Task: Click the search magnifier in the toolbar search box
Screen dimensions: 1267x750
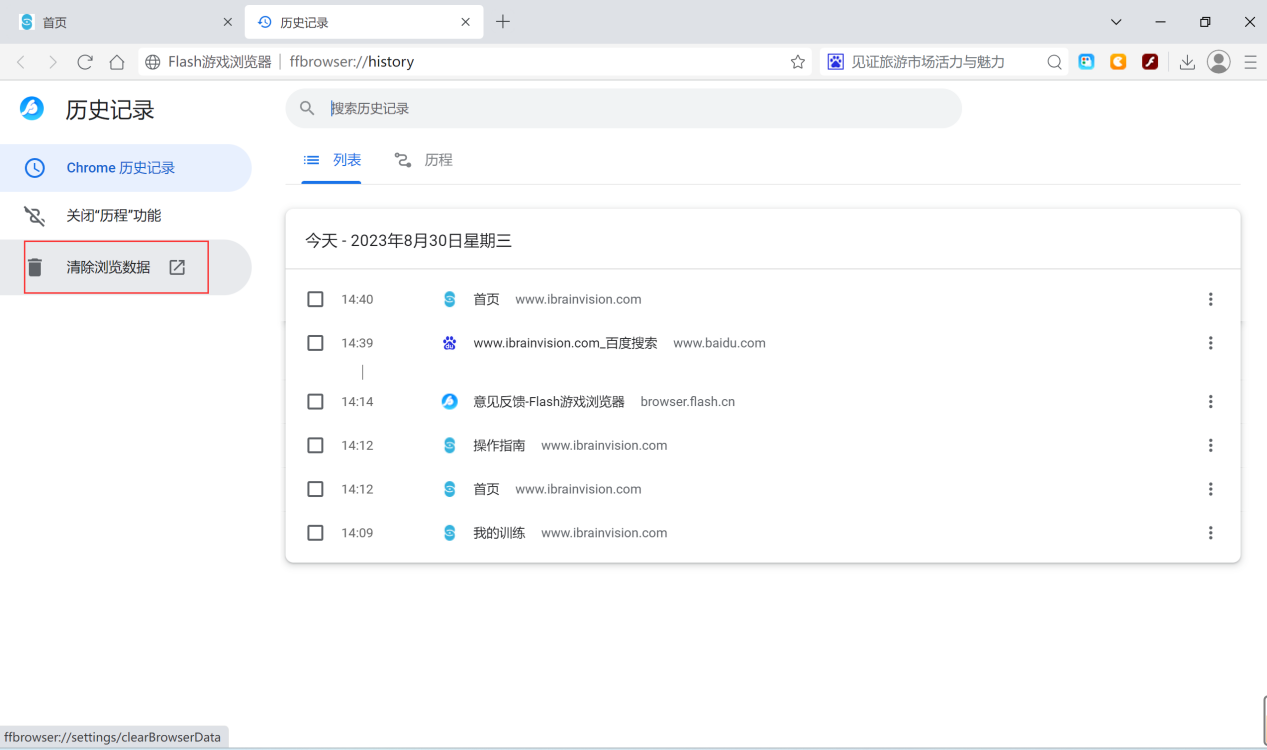Action: (1054, 62)
